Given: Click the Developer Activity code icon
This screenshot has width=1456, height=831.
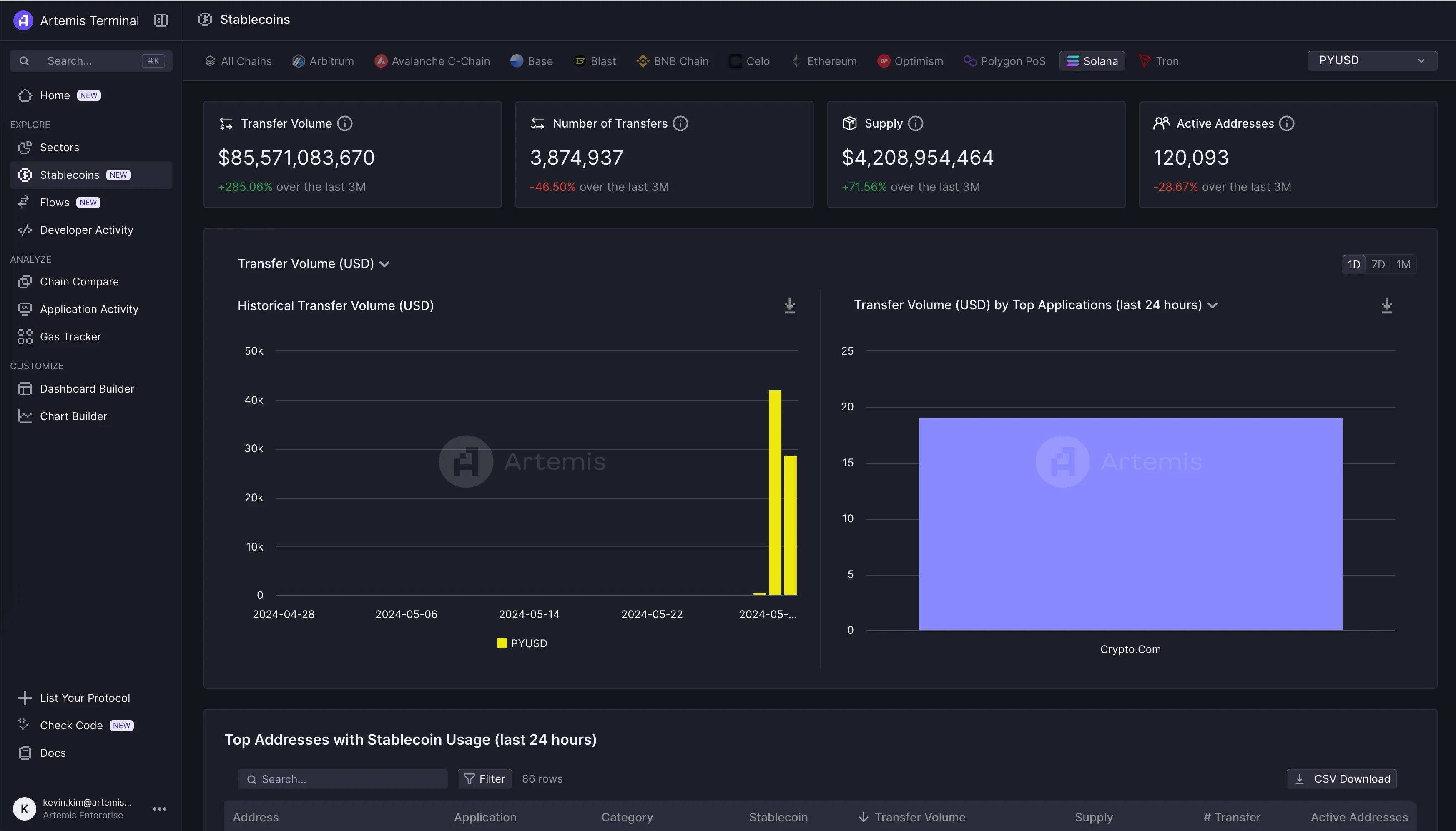Looking at the screenshot, I should 25,230.
